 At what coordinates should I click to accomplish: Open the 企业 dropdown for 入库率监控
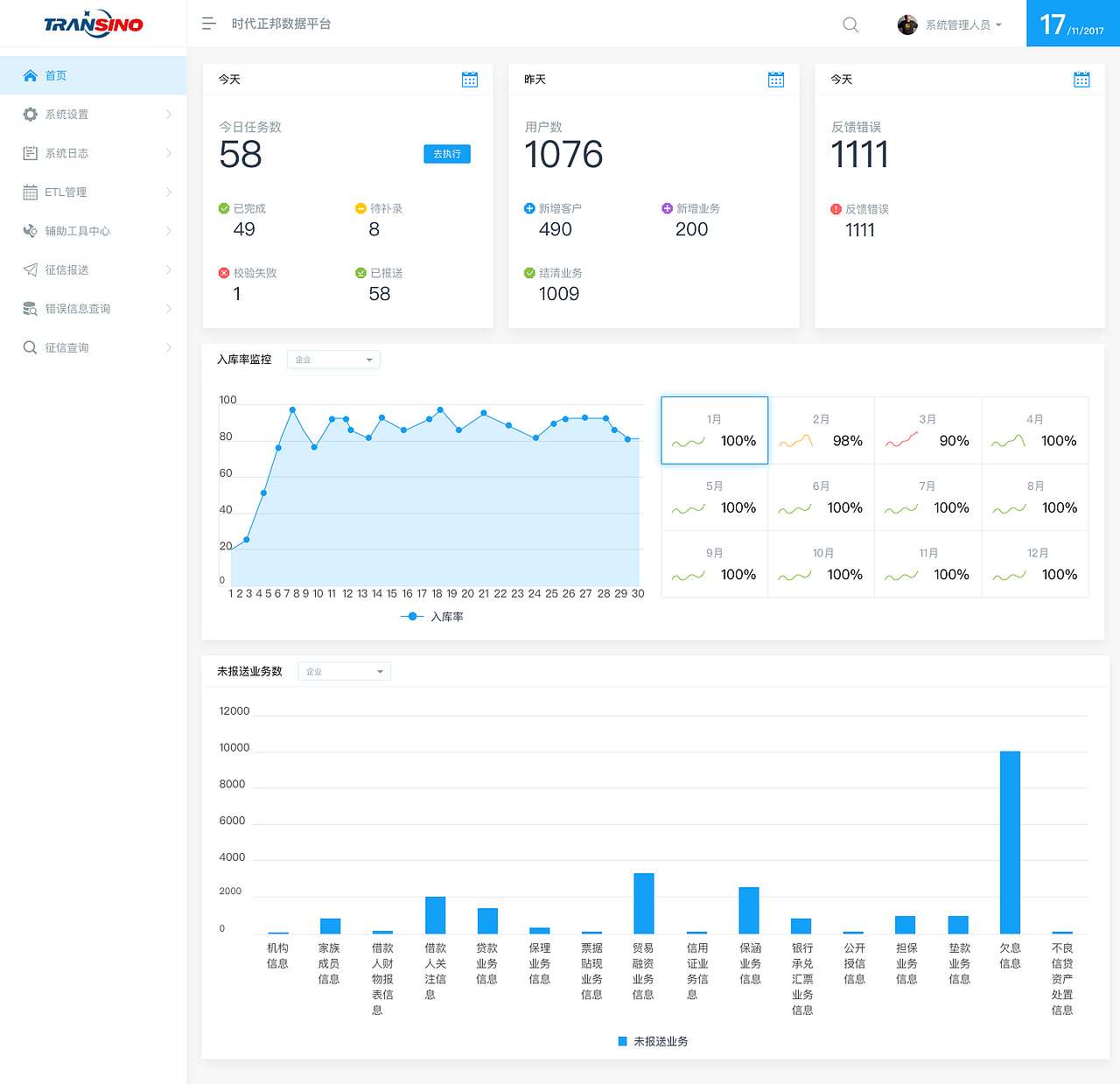point(333,360)
